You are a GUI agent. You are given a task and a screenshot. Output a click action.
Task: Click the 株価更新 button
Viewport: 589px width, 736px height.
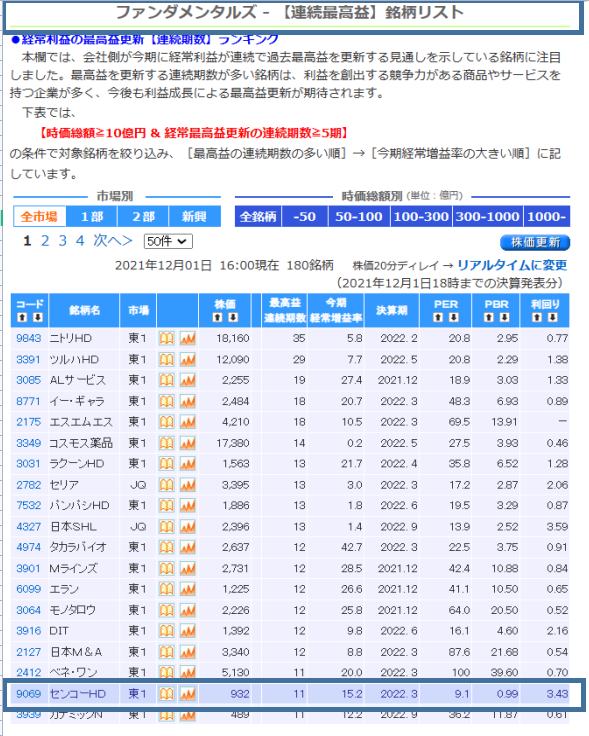[x=535, y=242]
